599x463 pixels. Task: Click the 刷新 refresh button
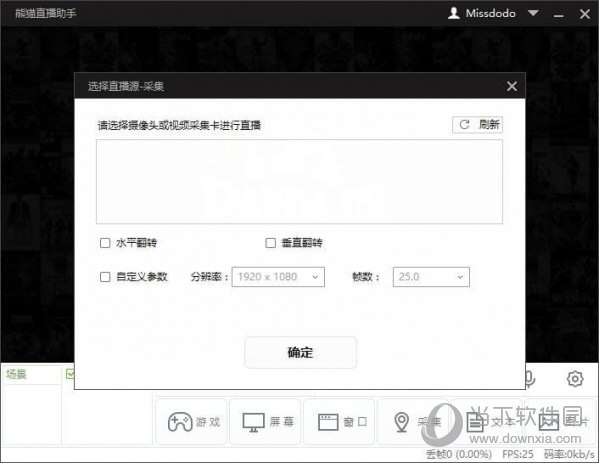477,125
